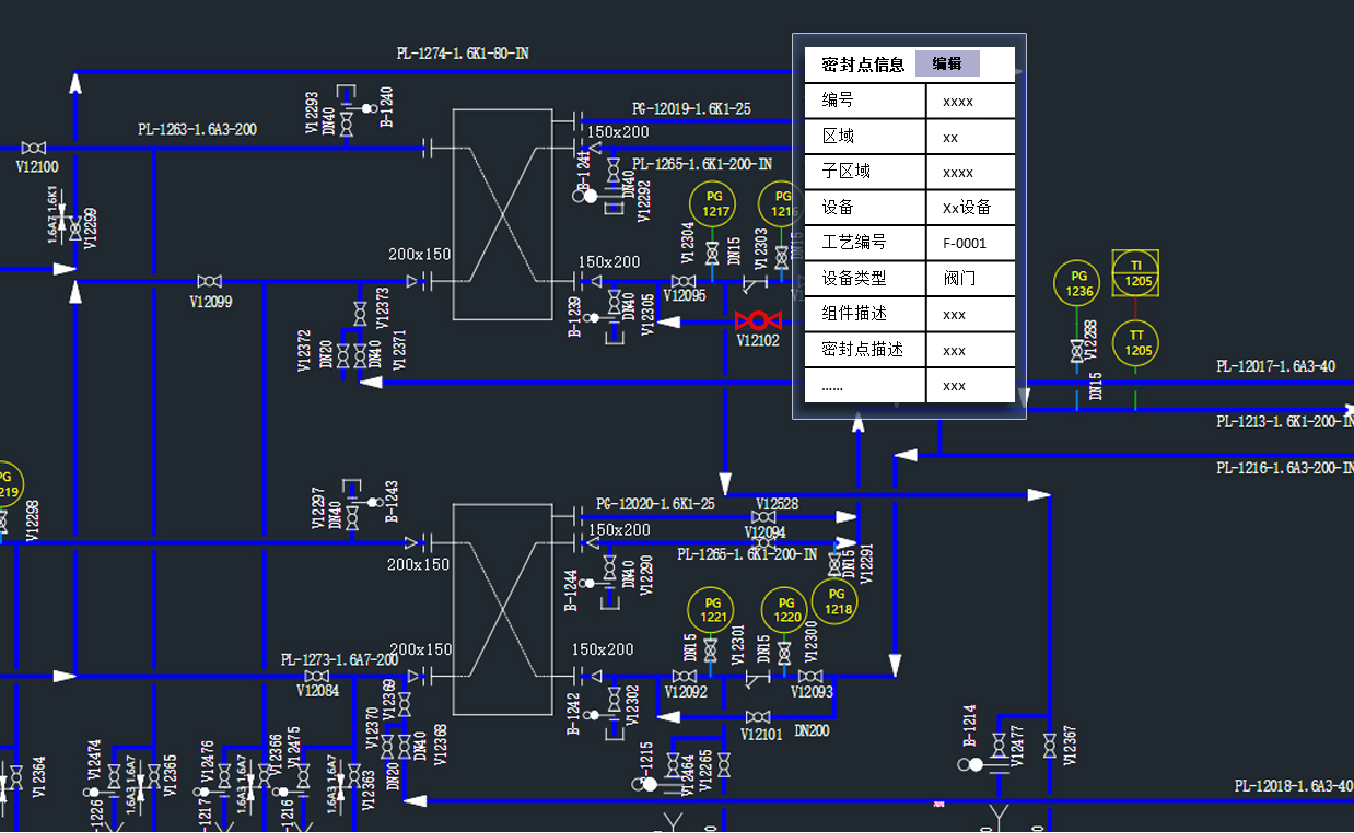The width and height of the screenshot is (1354, 833).
Task: Click the valve symbol above V12093
Action: (810, 676)
